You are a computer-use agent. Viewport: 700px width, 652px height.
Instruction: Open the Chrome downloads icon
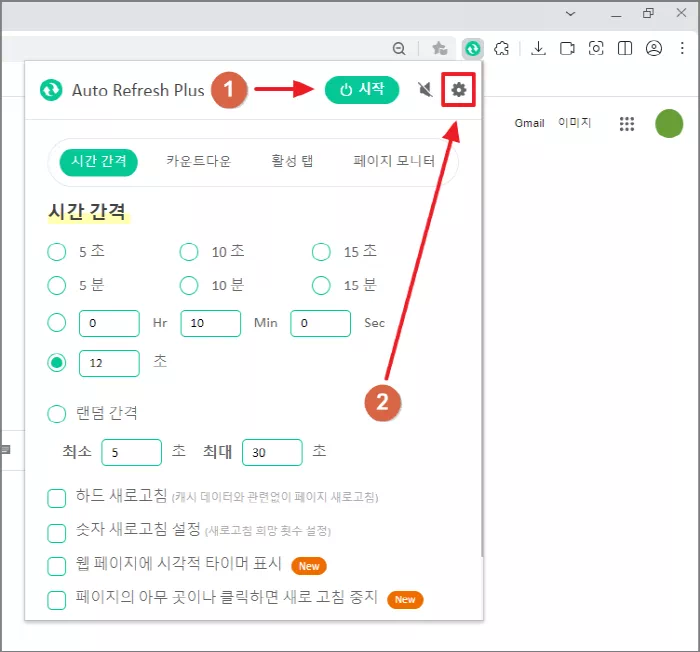point(538,48)
